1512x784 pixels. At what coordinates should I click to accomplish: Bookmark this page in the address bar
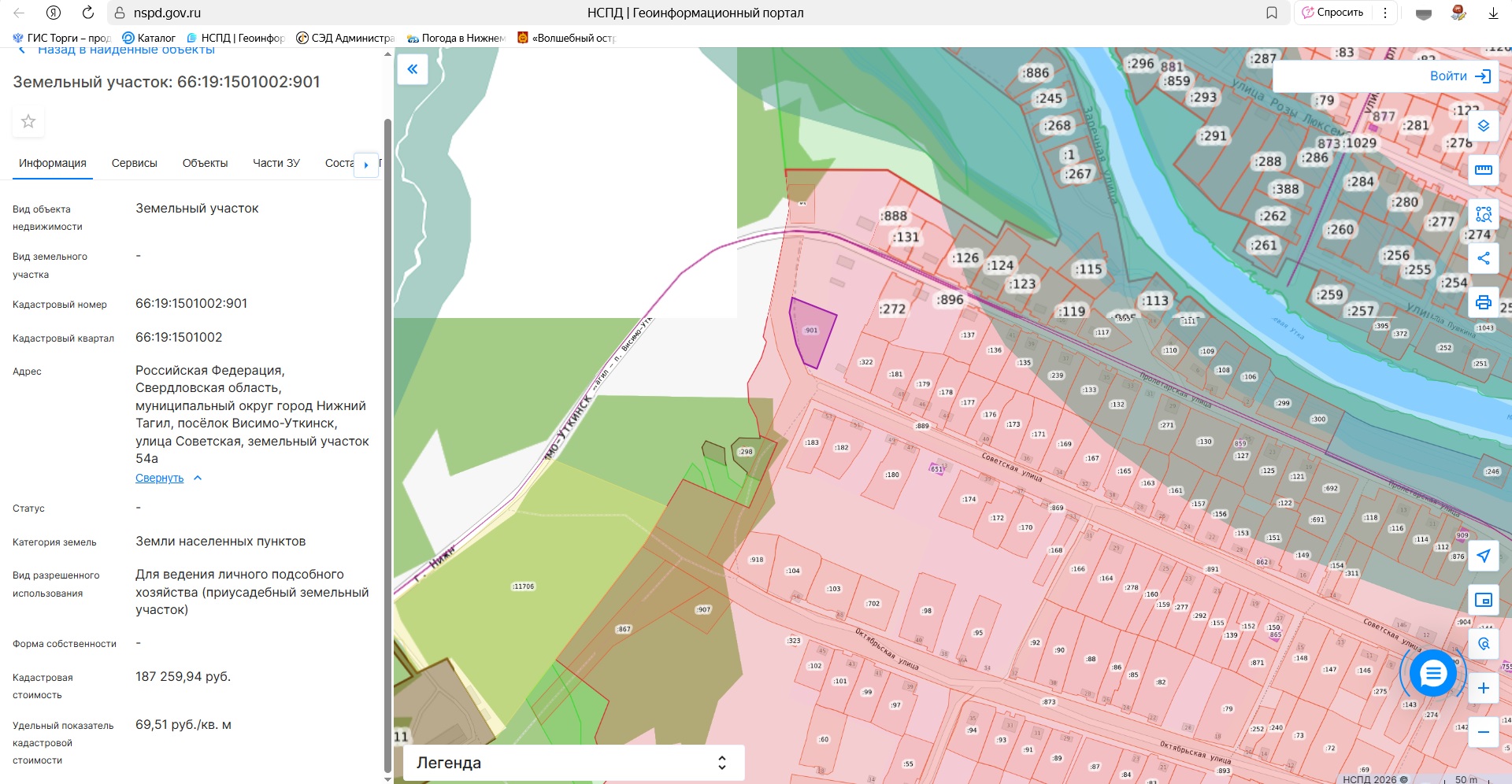[x=1271, y=13]
